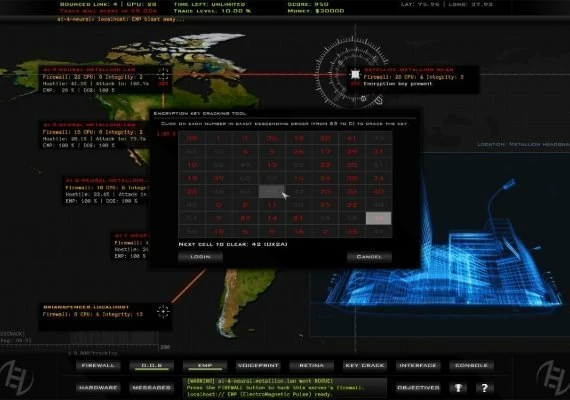The width and height of the screenshot is (570, 400).
Task: Click the 'Time left: unlimited' readout
Action: click(209, 4)
